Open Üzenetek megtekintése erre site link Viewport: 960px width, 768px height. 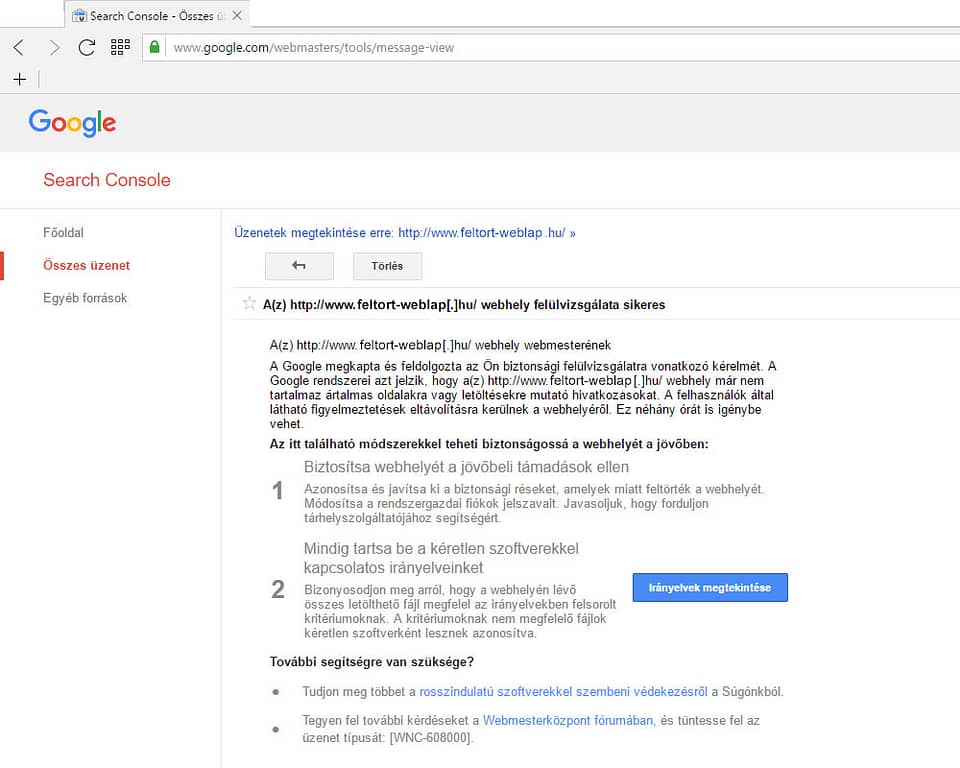coord(405,233)
